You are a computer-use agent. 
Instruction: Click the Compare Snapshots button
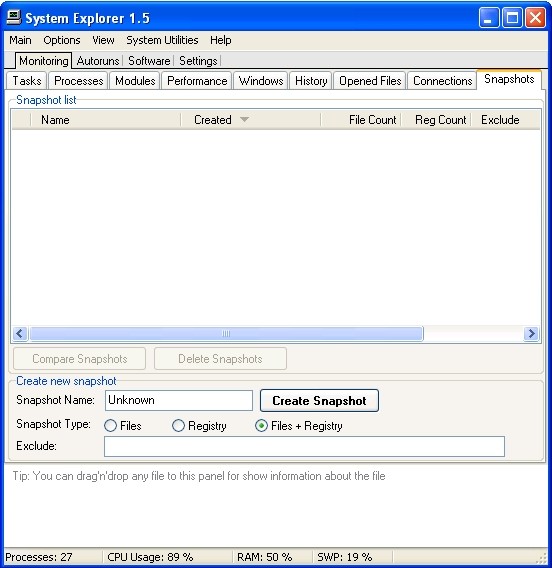point(80,359)
